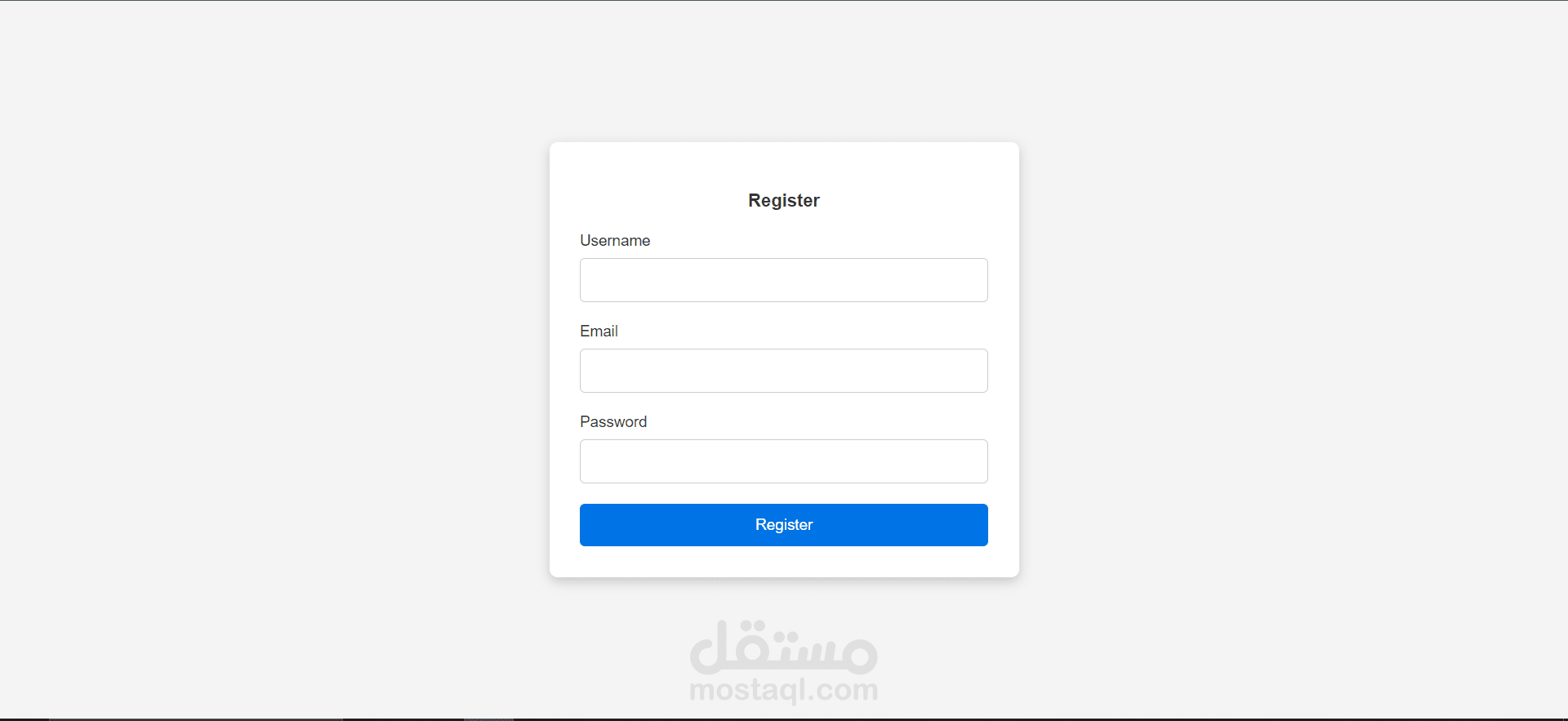Submit the form with the blue Register button

click(784, 525)
